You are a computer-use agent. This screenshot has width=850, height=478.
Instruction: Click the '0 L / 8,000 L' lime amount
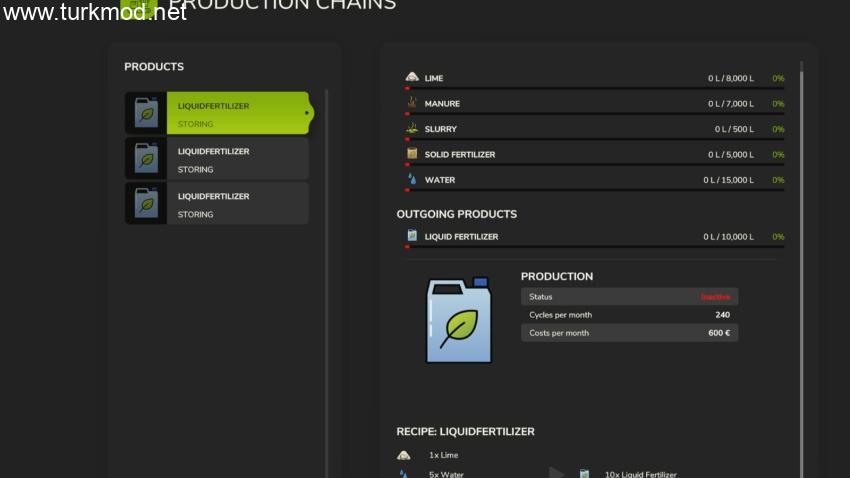click(730, 79)
